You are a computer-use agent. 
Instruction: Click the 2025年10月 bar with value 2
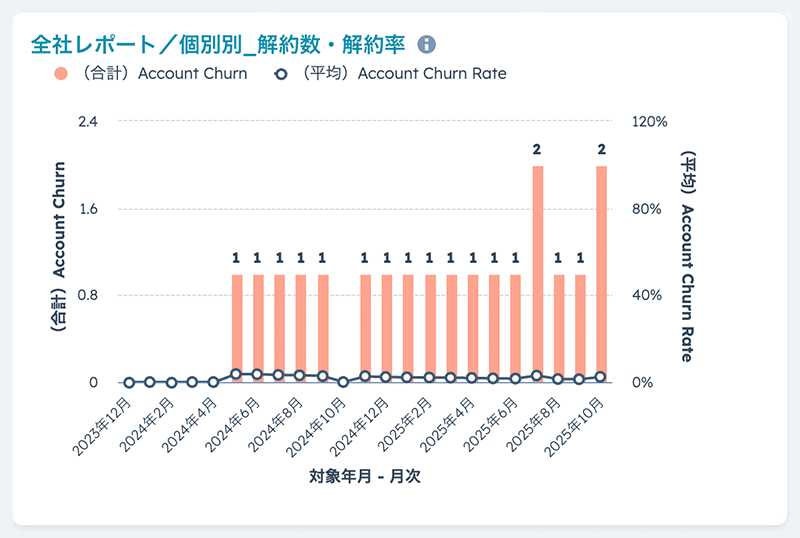[602, 270]
